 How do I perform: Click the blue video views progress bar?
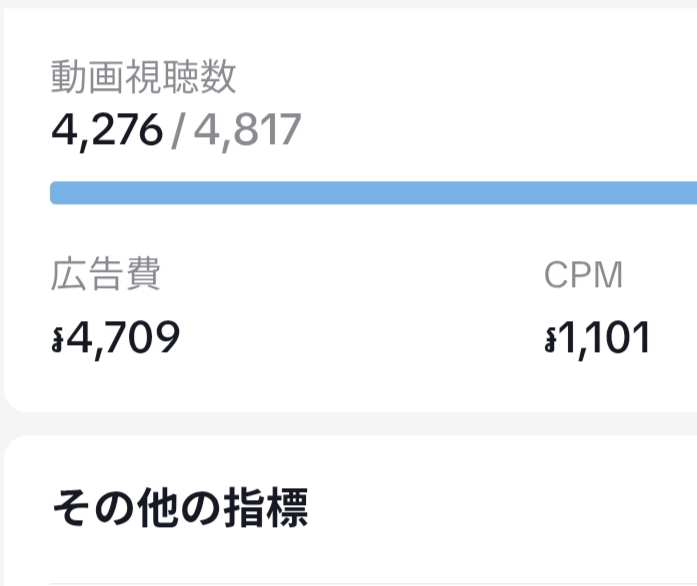click(x=372, y=193)
